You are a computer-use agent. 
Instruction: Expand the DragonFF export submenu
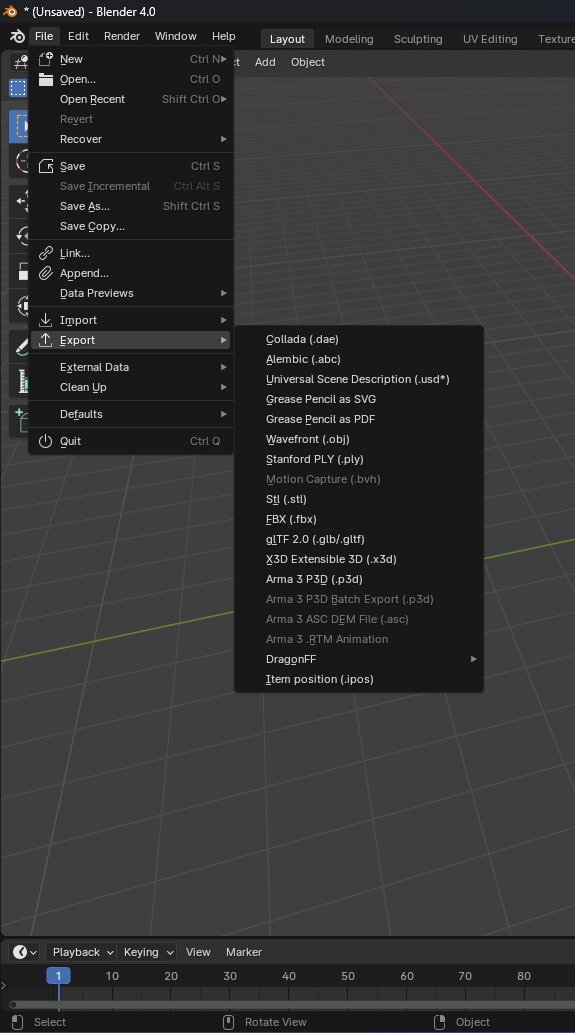[359, 659]
